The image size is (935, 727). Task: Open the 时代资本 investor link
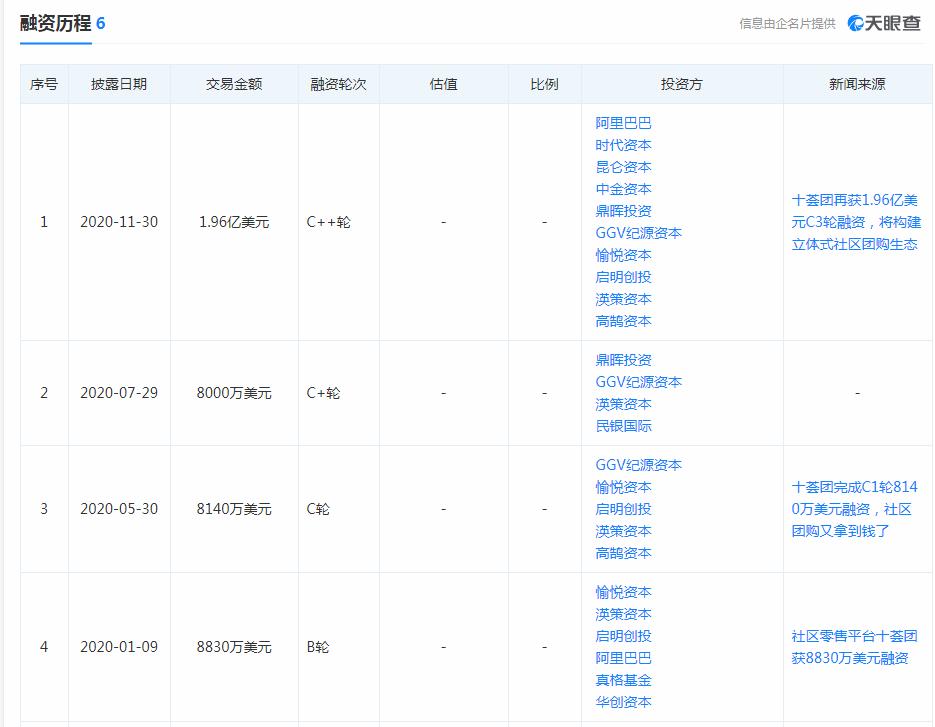623,145
